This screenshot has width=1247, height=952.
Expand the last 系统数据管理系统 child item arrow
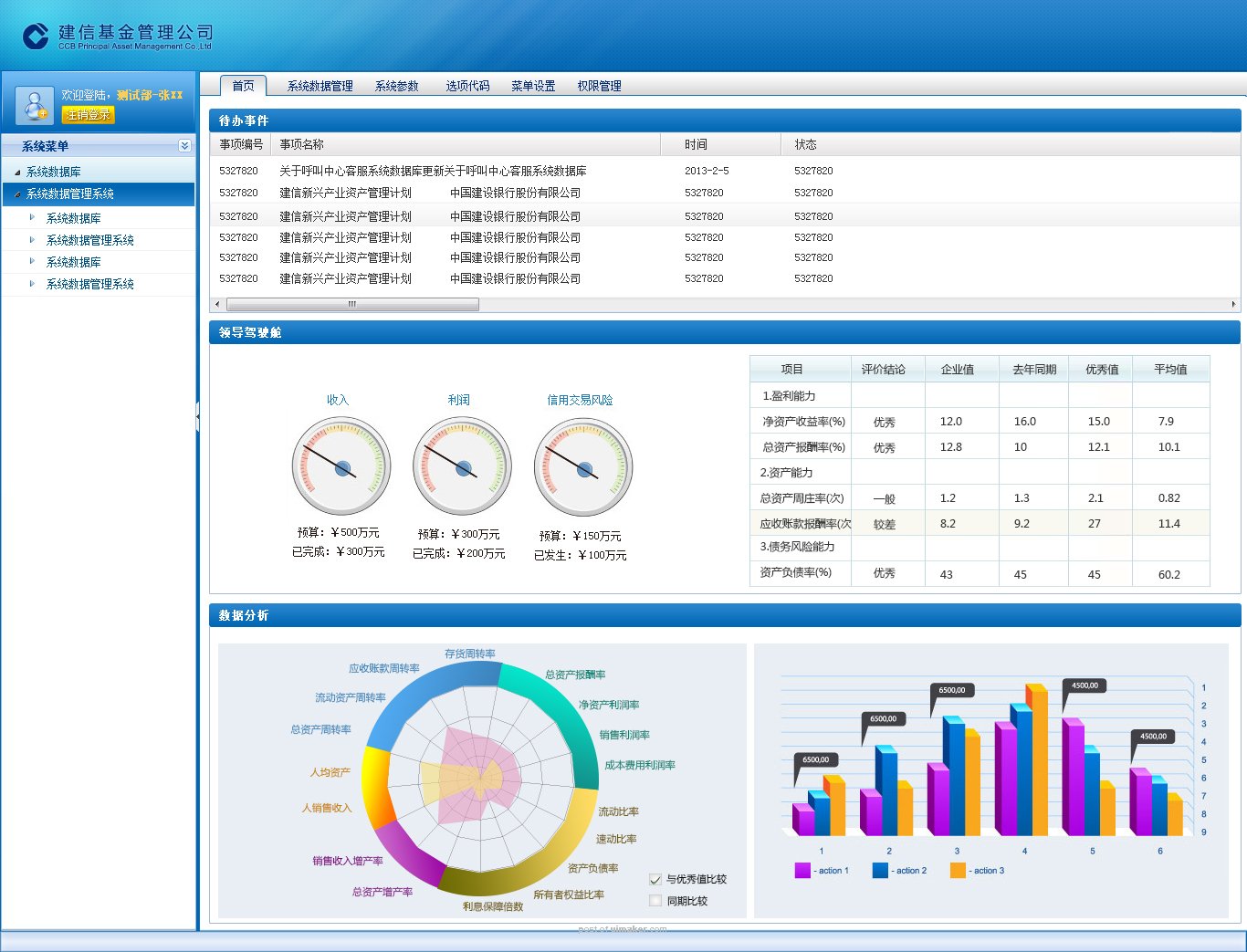pos(32,283)
